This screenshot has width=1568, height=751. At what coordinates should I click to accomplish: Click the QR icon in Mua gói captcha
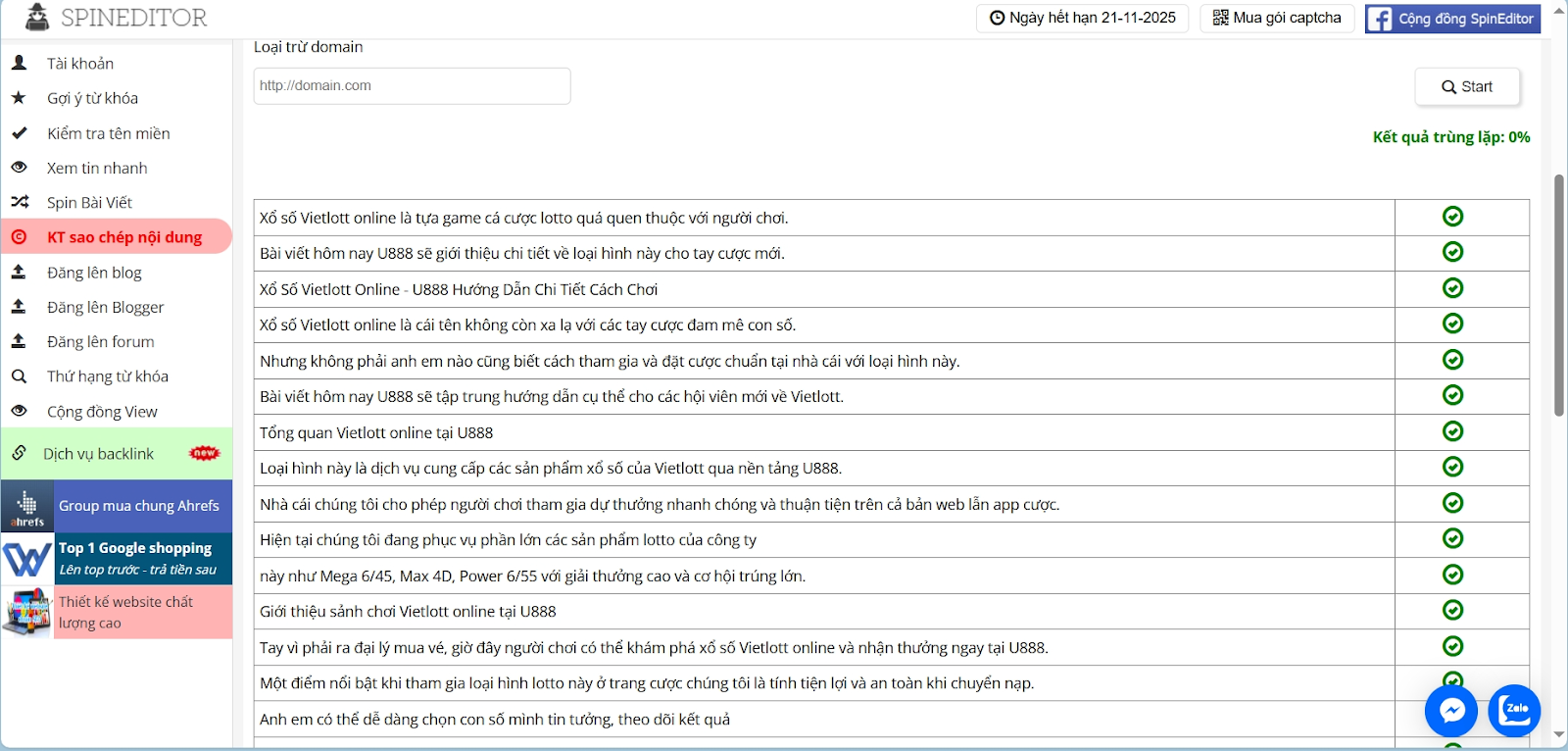tap(1220, 18)
